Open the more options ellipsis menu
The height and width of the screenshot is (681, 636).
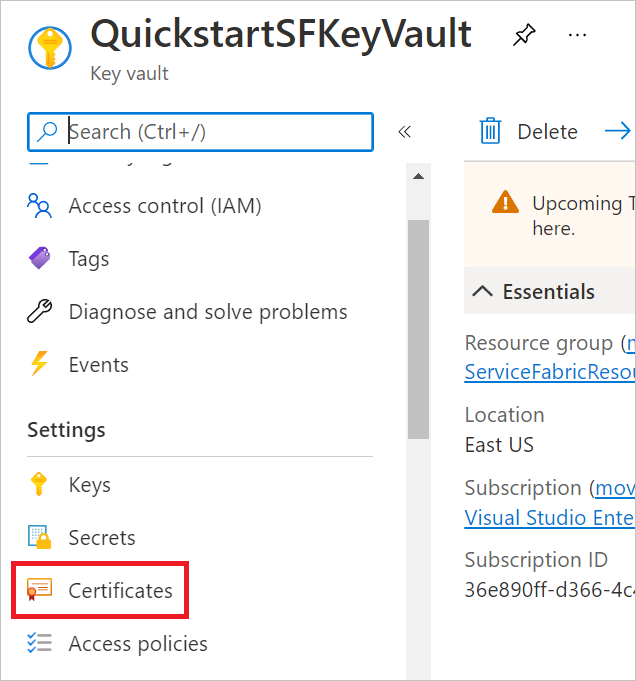click(577, 35)
